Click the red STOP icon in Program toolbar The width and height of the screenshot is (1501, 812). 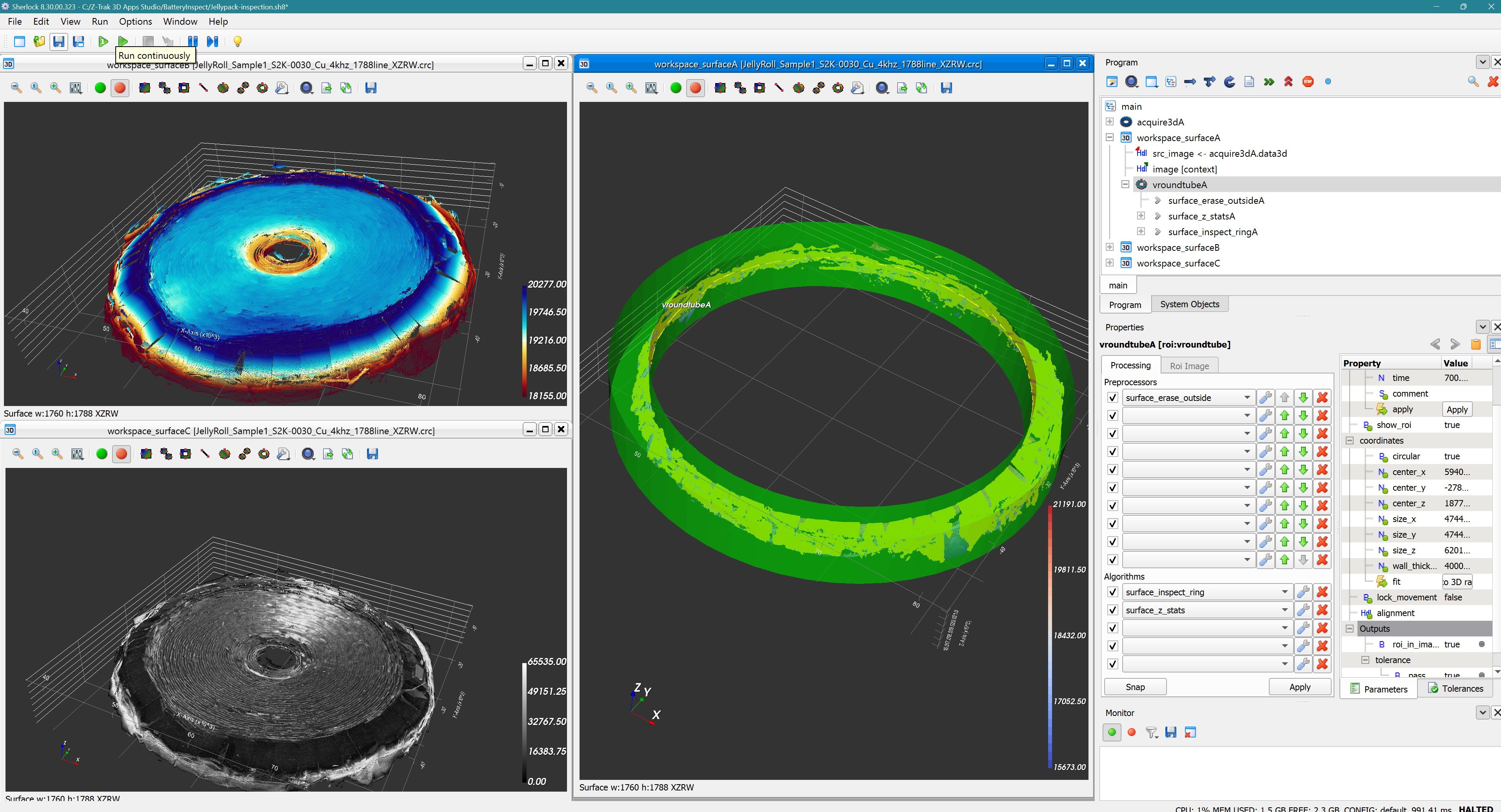pos(1308,82)
